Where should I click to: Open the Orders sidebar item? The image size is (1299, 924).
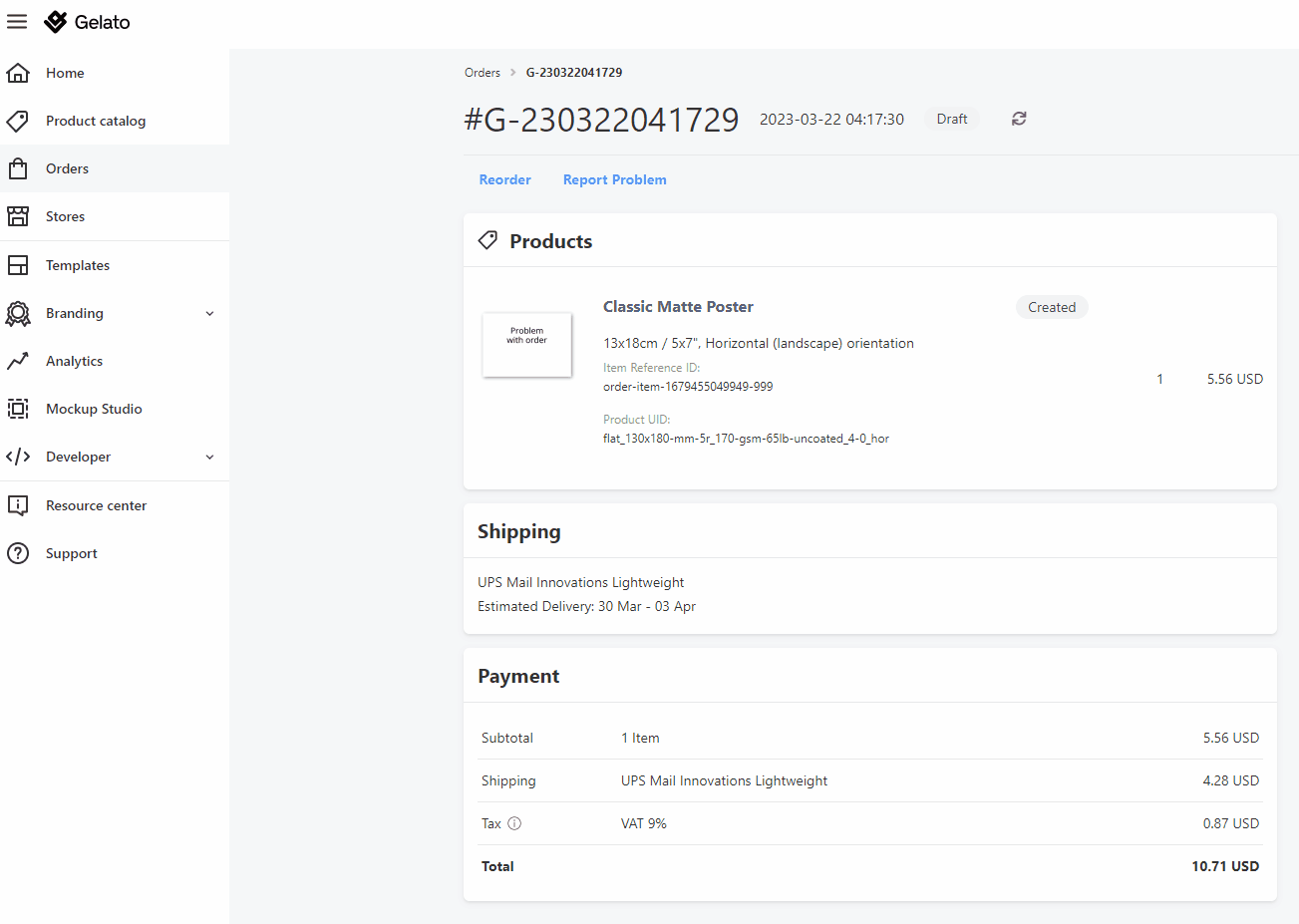coord(115,168)
